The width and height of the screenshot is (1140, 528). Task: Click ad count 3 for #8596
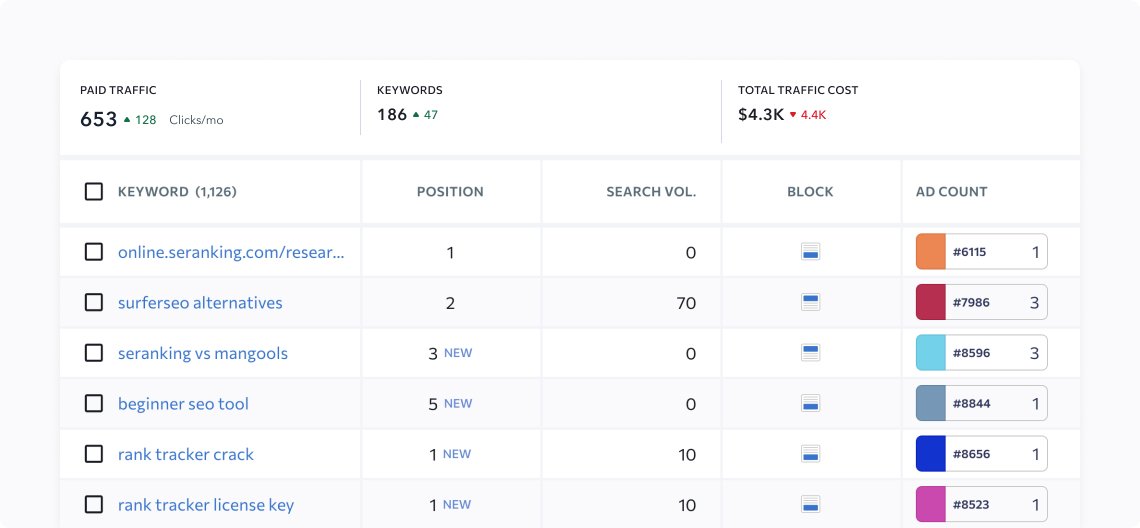(1034, 353)
